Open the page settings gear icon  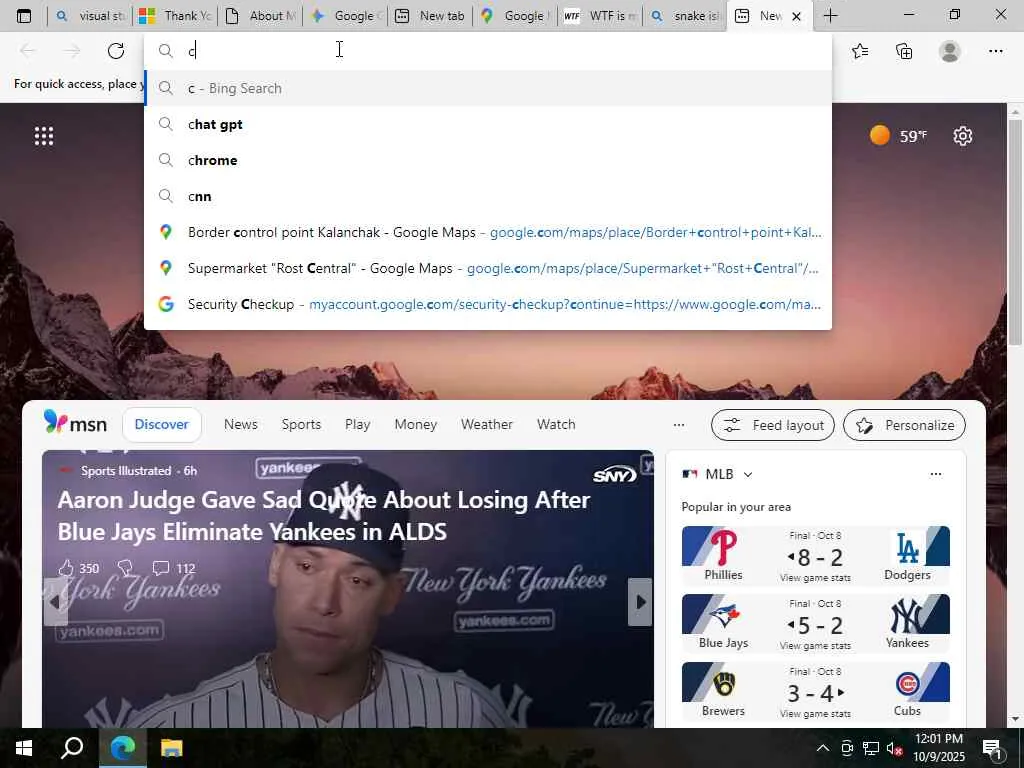tap(963, 136)
